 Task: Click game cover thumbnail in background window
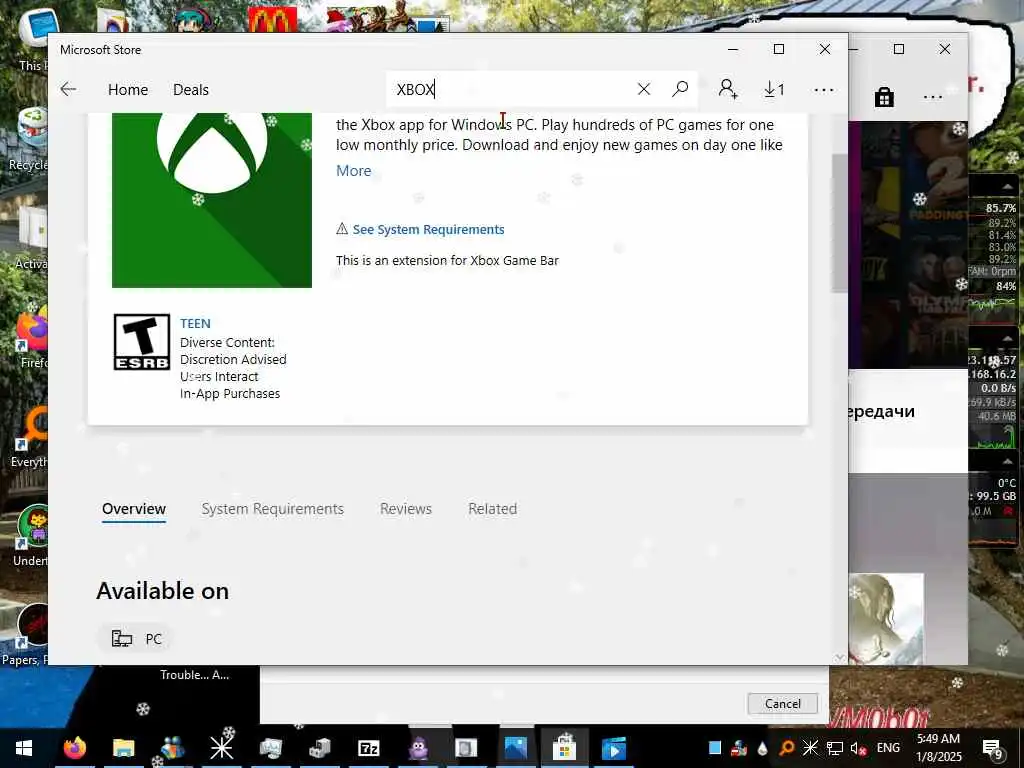886,618
